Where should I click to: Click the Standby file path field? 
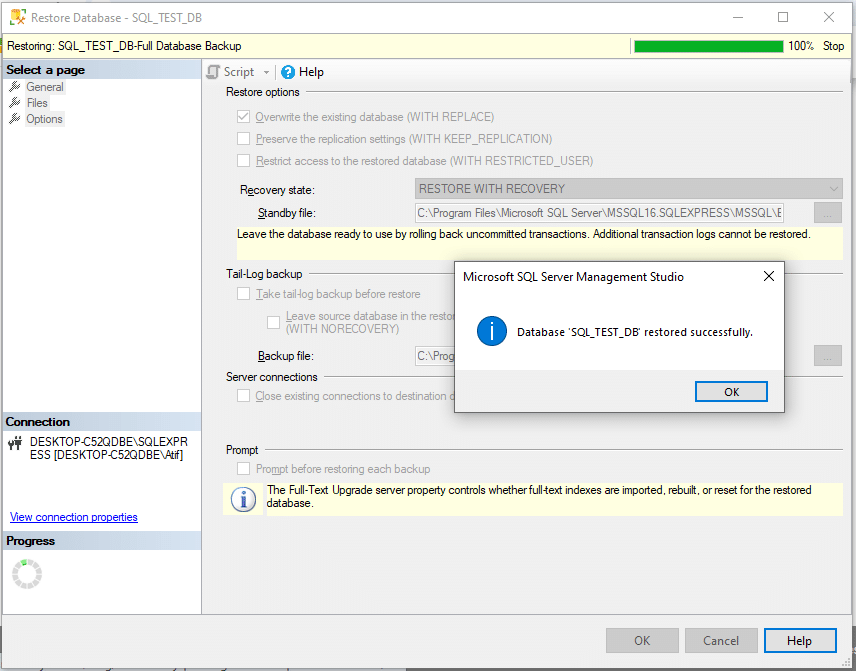pyautogui.click(x=599, y=213)
